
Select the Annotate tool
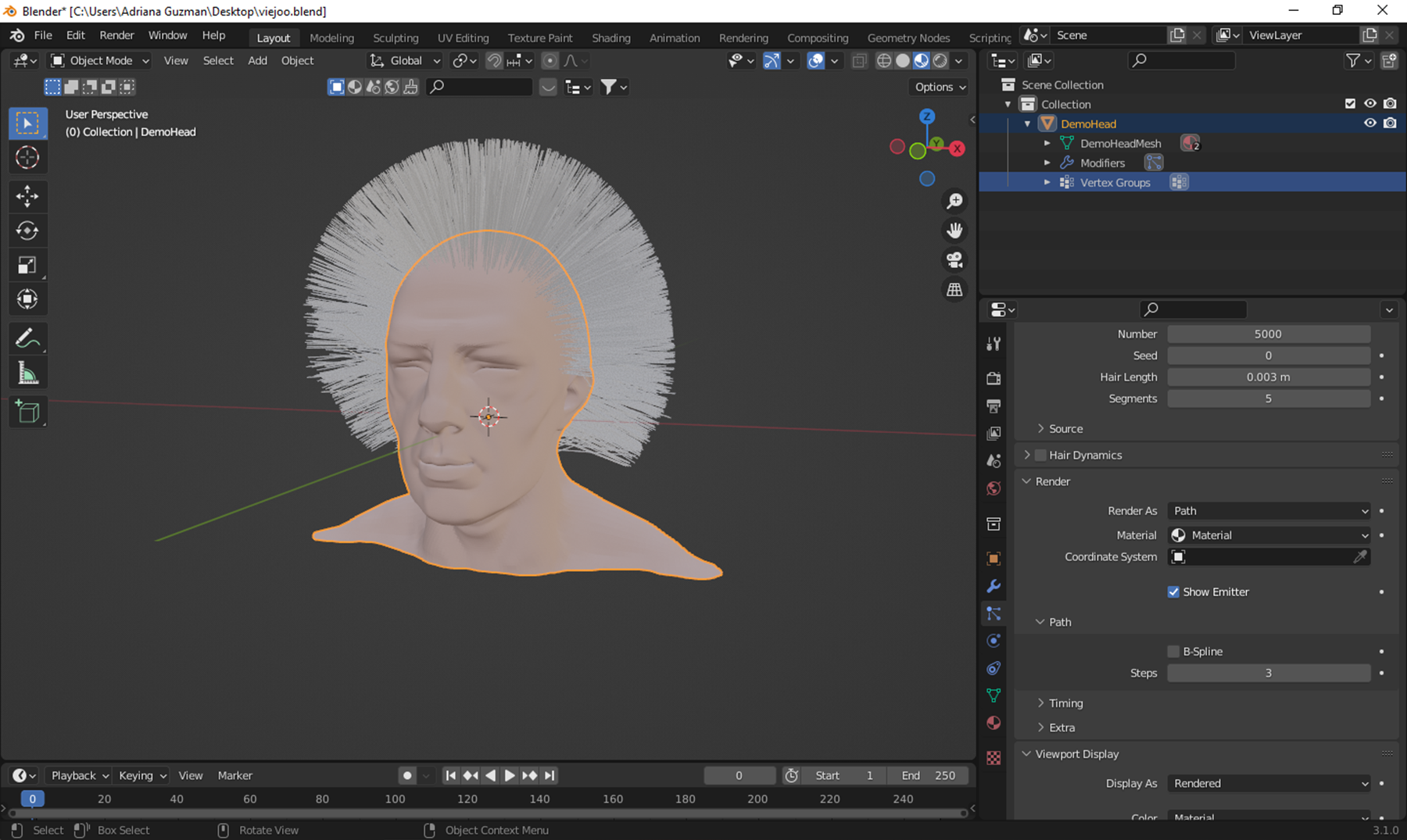(27, 338)
